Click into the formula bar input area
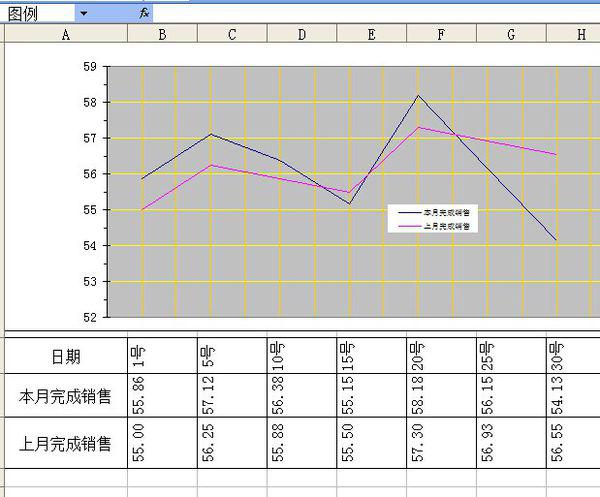 click(x=370, y=12)
